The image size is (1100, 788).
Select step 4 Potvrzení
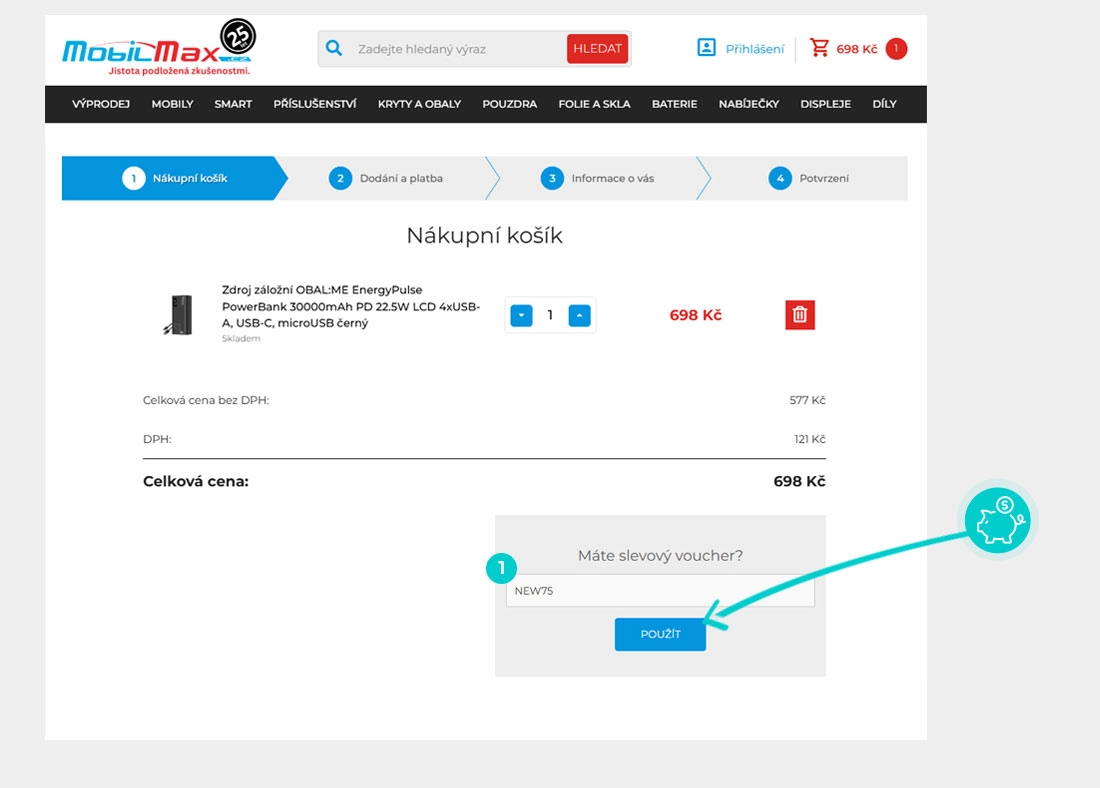point(810,179)
